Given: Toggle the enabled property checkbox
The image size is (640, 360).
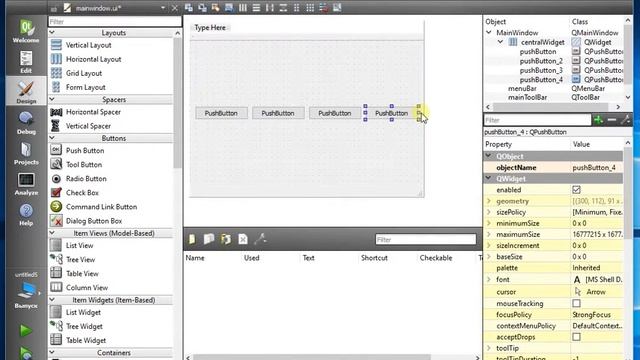Looking at the screenshot, I should pyautogui.click(x=576, y=190).
